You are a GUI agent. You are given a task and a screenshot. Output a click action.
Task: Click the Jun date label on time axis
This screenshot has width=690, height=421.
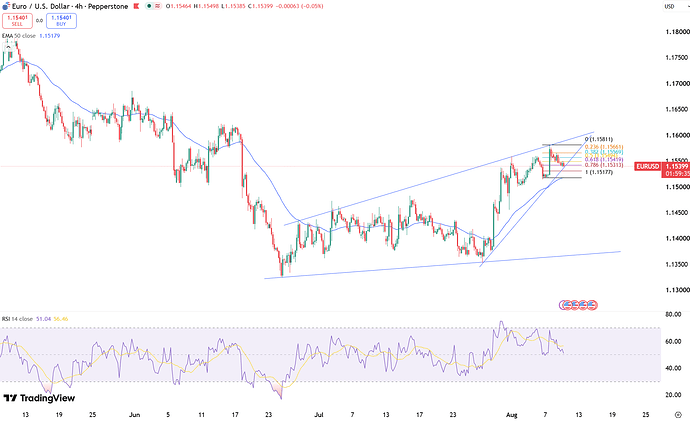coord(135,415)
